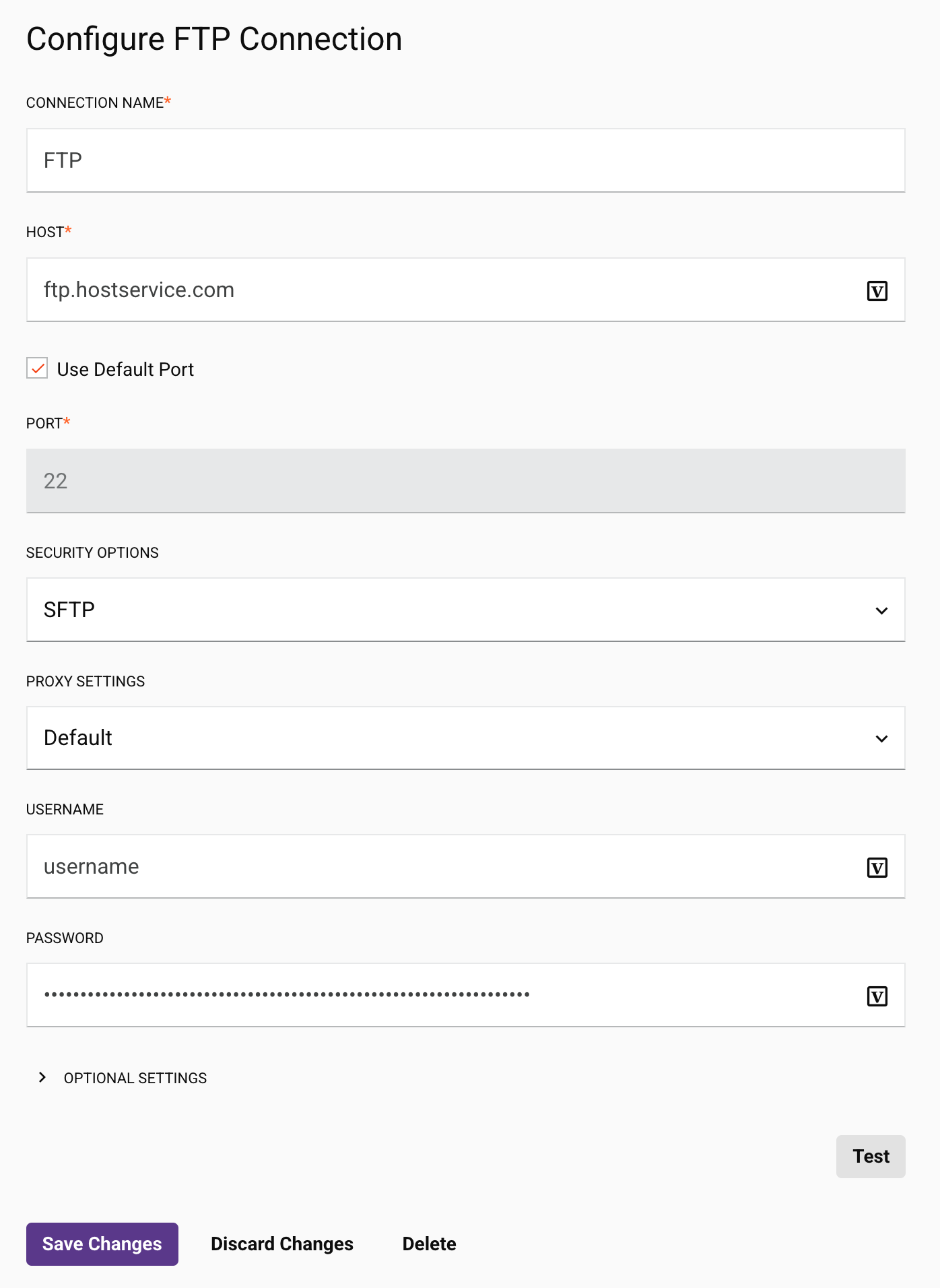This screenshot has width=940, height=1288.
Task: Click the Username input field
Action: click(438, 867)
